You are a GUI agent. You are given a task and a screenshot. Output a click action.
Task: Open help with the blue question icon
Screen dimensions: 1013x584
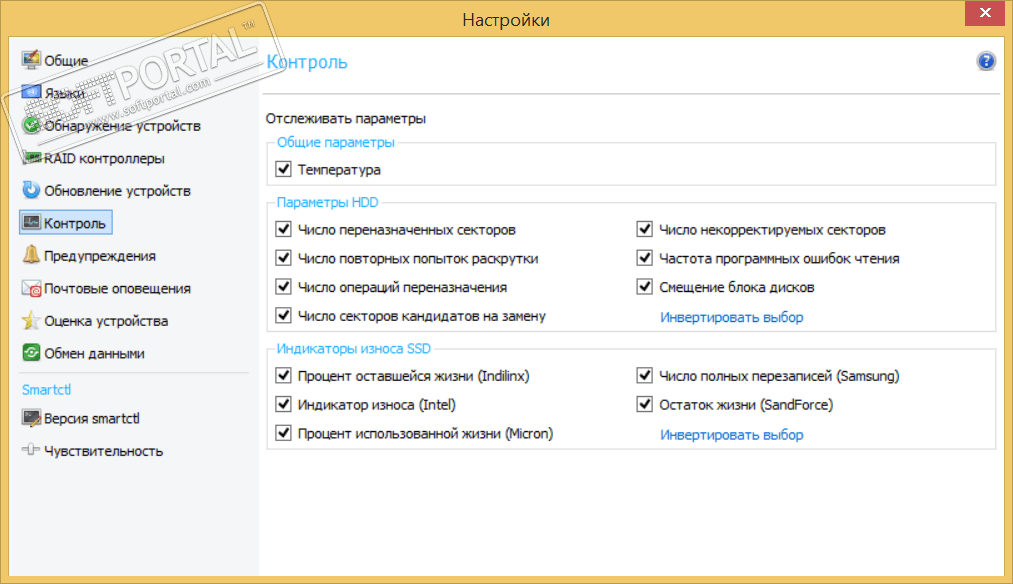986,61
